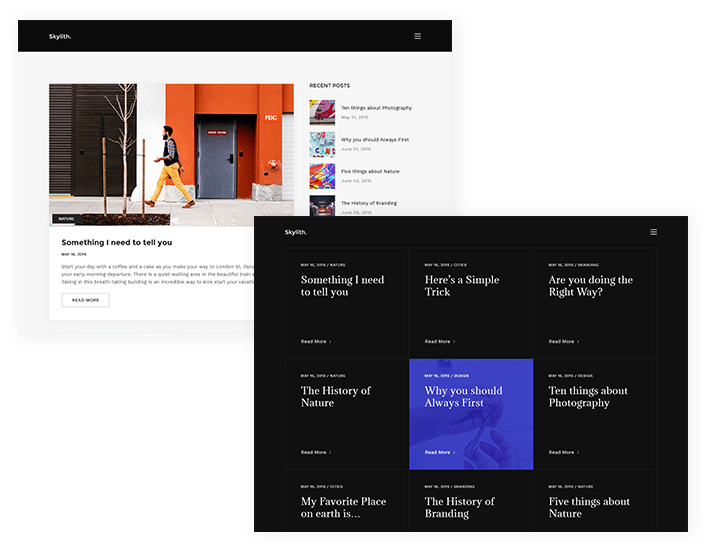Click Read More under 'Are you doing the Right Way?'

(563, 341)
